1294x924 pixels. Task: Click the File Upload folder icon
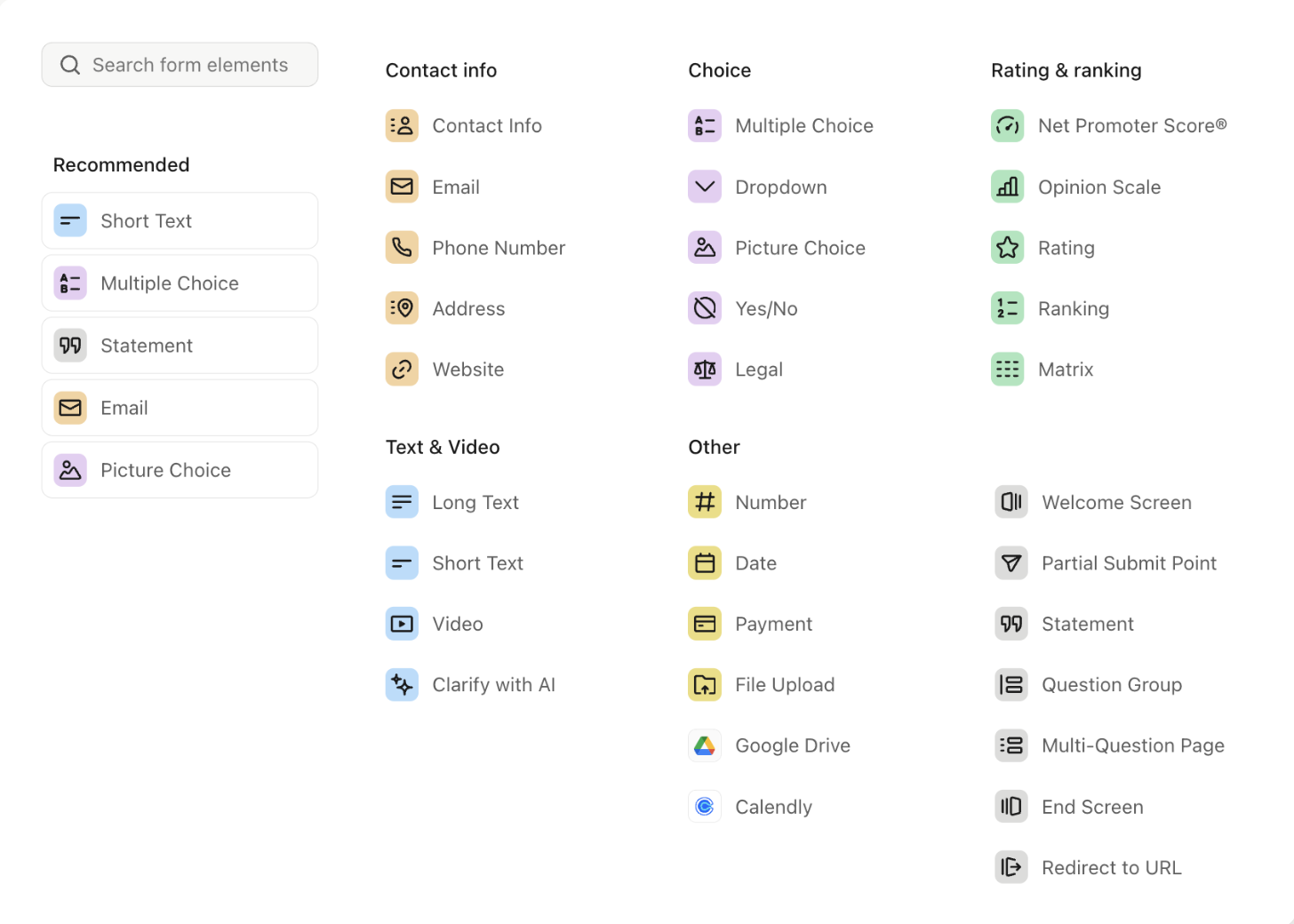click(705, 685)
